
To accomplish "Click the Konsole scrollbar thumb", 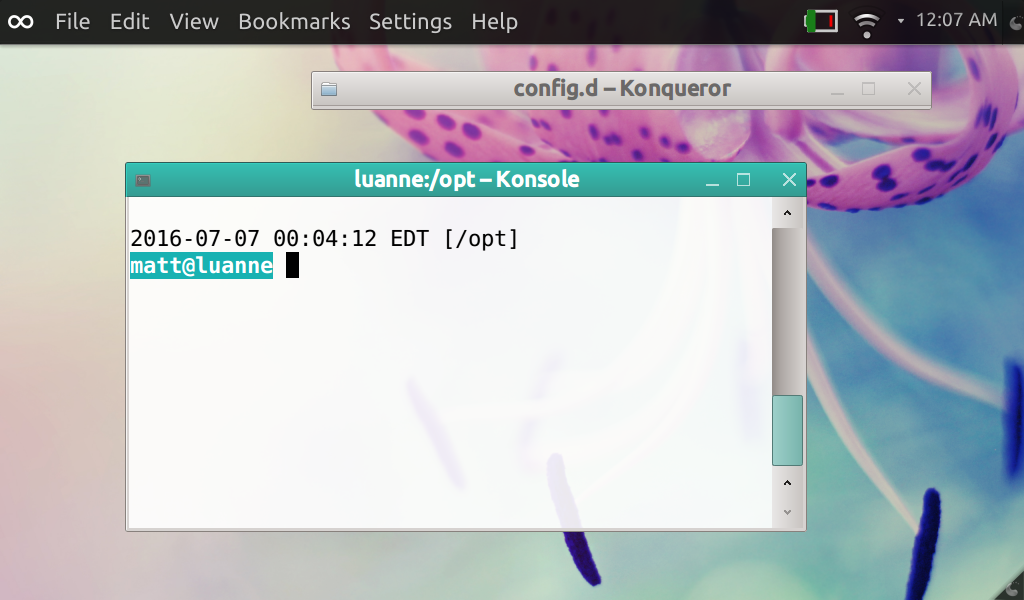I will (787, 430).
